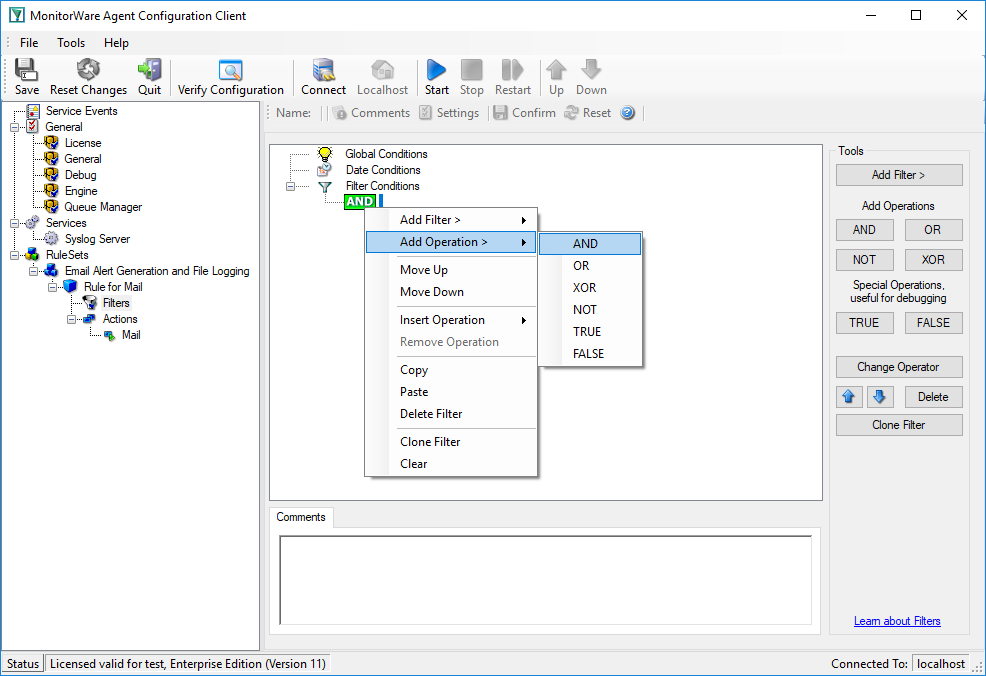Screen dimensions: 986x676
Task: Click the Settings icon in the rule bar
Action: click(426, 113)
